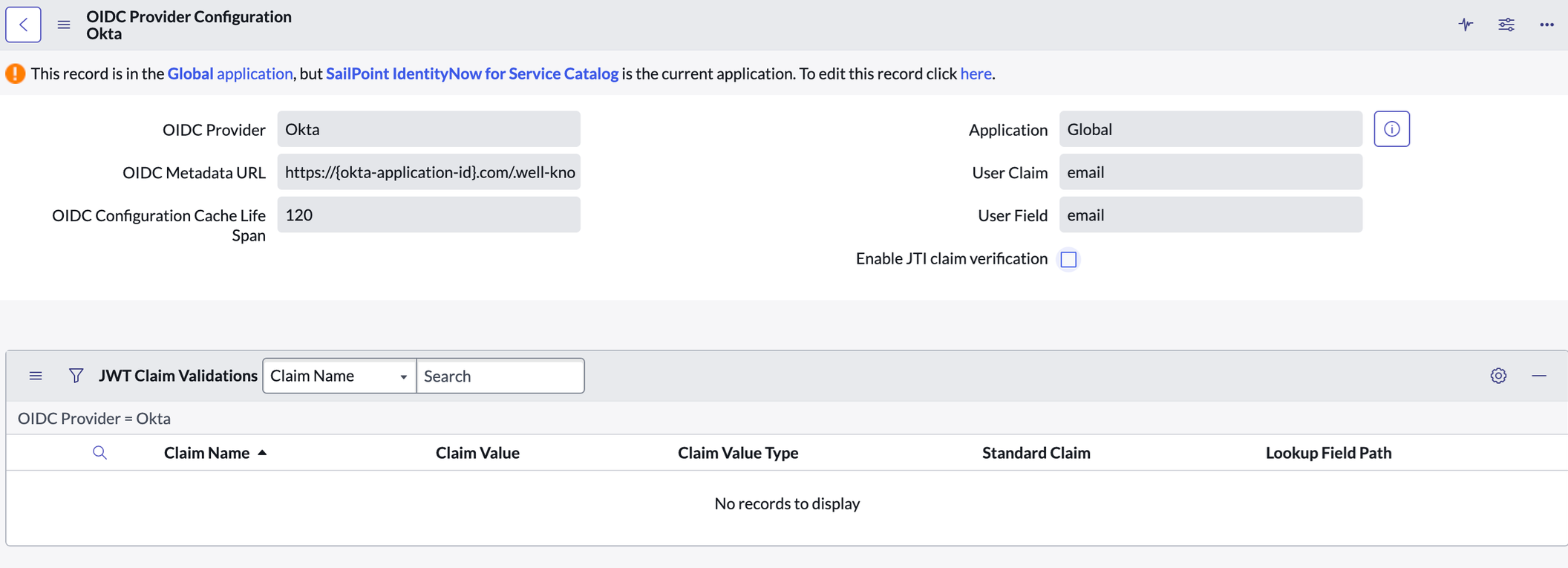
Task: Open the form context menu hamburger icon
Action: point(64,25)
